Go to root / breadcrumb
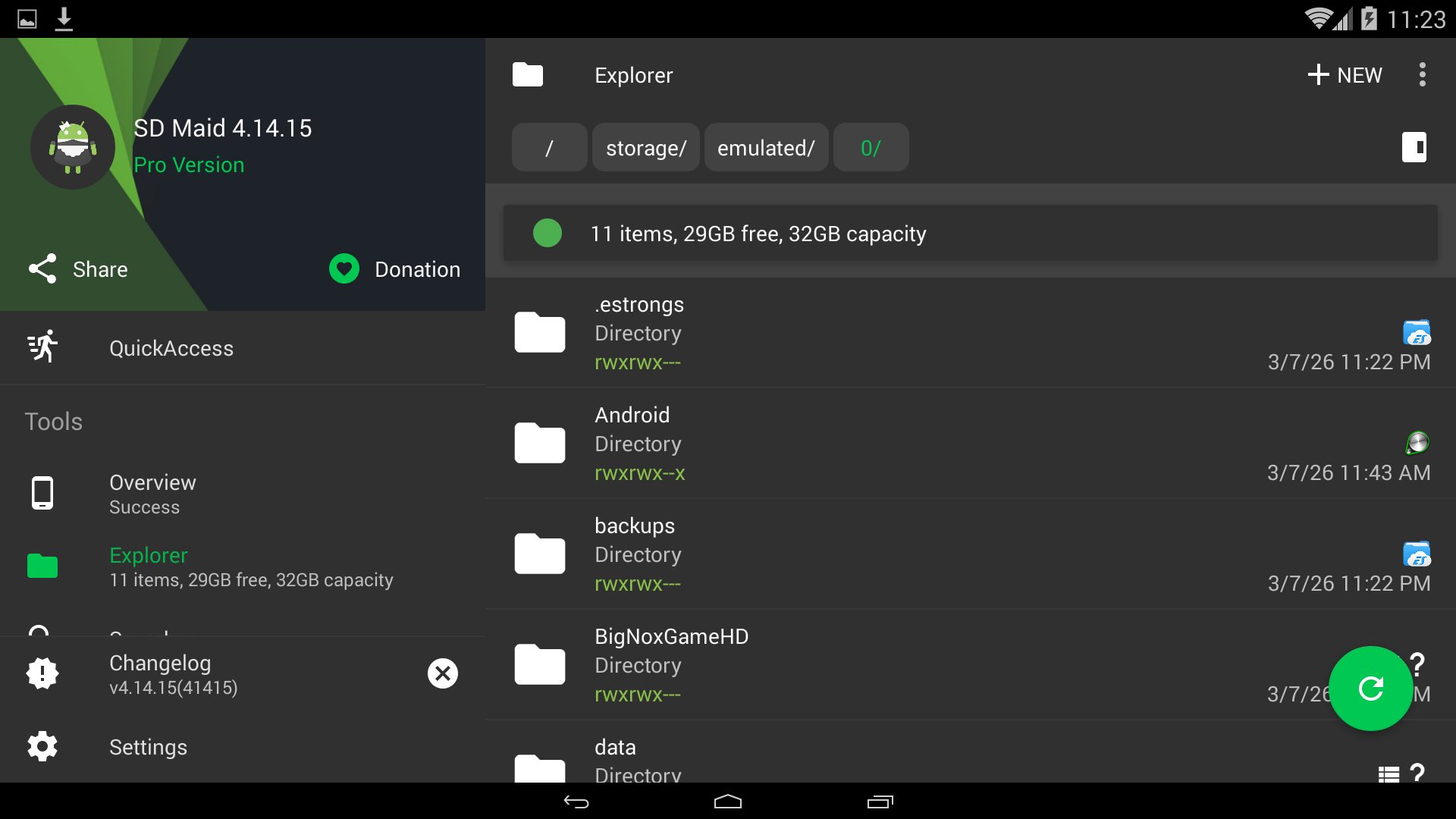Viewport: 1456px width, 819px height. [549, 148]
